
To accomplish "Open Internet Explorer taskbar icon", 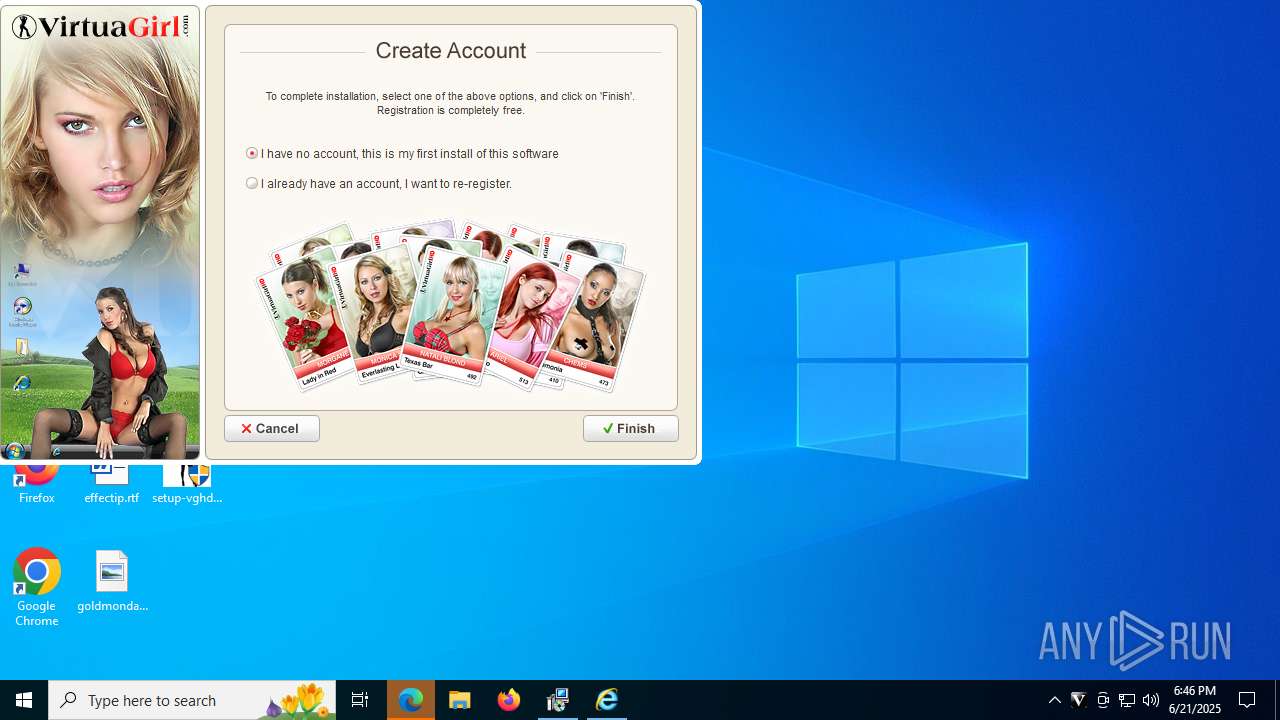I will click(x=607, y=700).
